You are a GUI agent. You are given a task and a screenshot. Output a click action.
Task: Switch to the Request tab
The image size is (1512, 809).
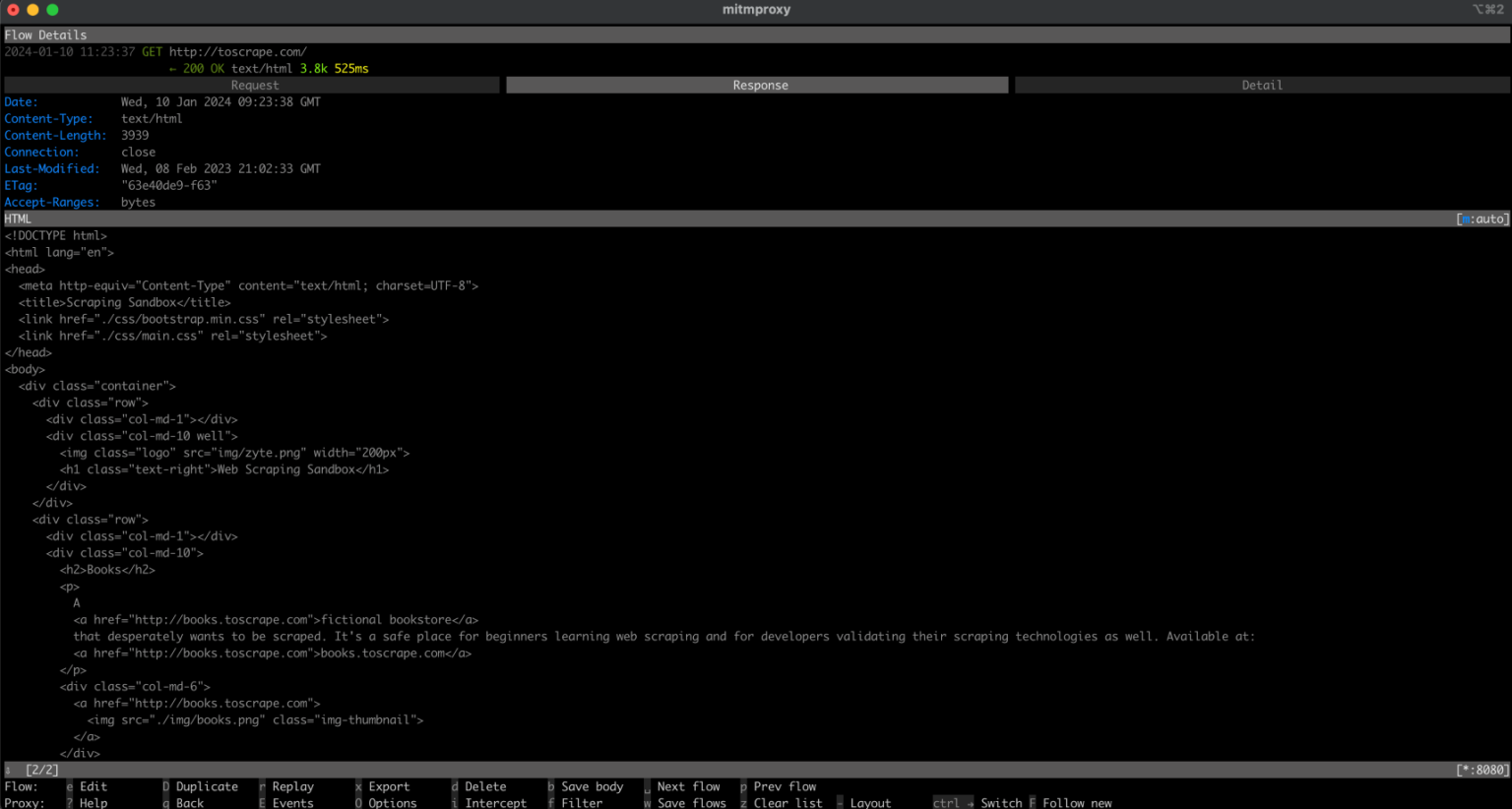point(254,85)
